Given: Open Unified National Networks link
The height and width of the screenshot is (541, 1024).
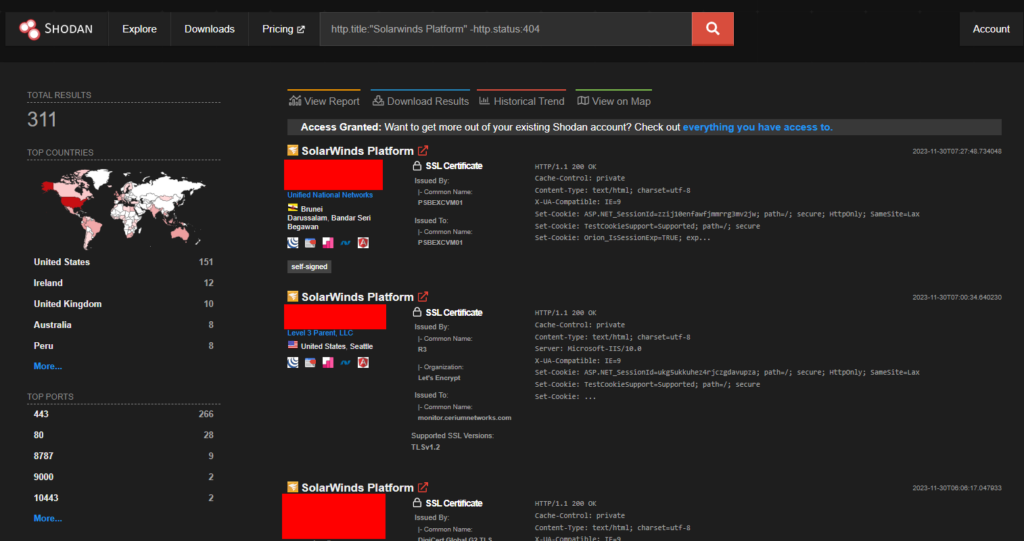Looking at the screenshot, I should coord(330,195).
